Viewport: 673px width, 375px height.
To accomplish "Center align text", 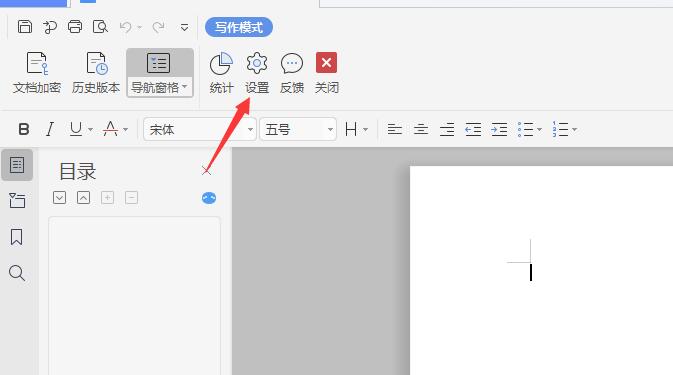I will point(421,129).
